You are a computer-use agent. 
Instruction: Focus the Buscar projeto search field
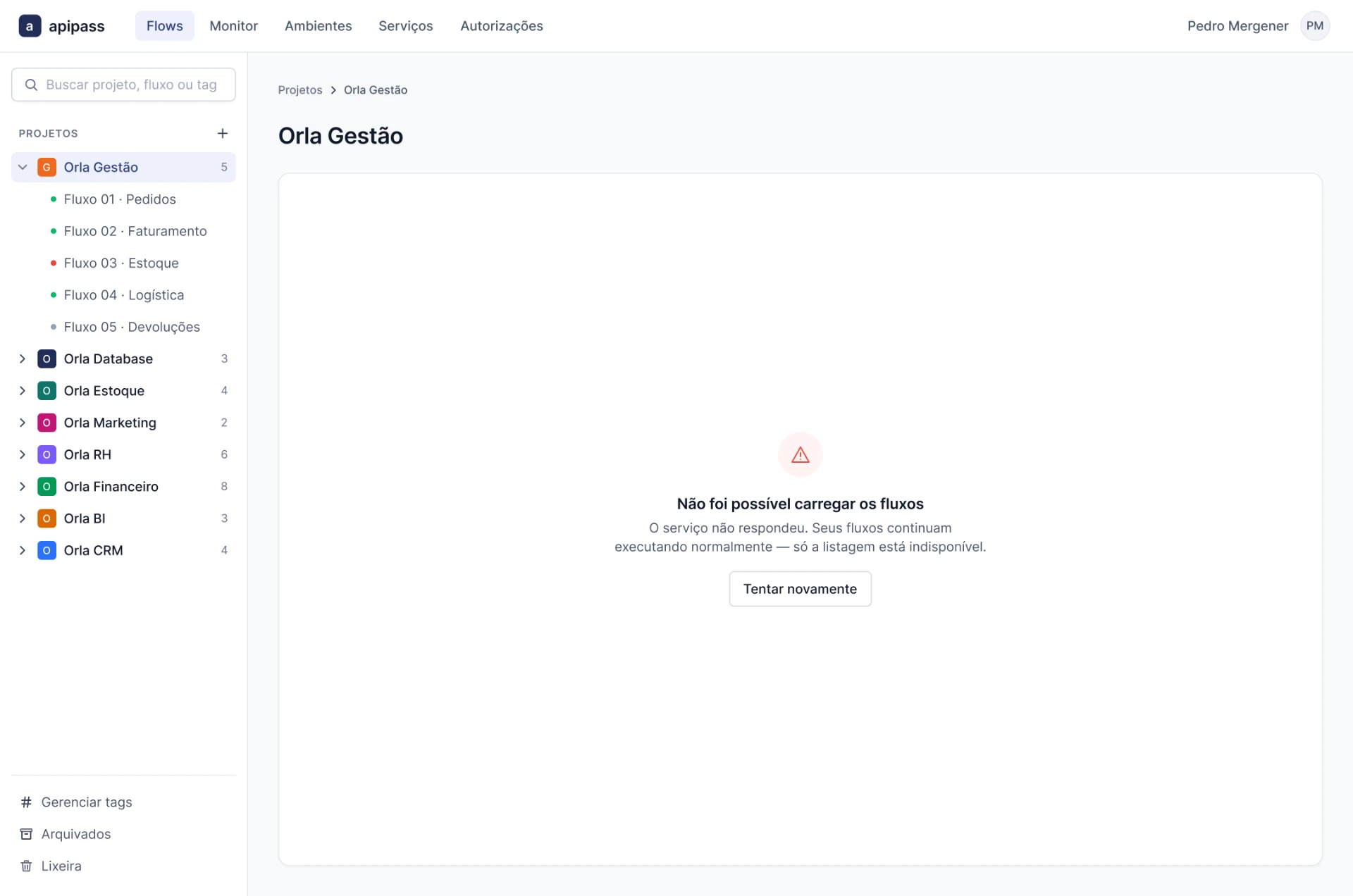(123, 85)
